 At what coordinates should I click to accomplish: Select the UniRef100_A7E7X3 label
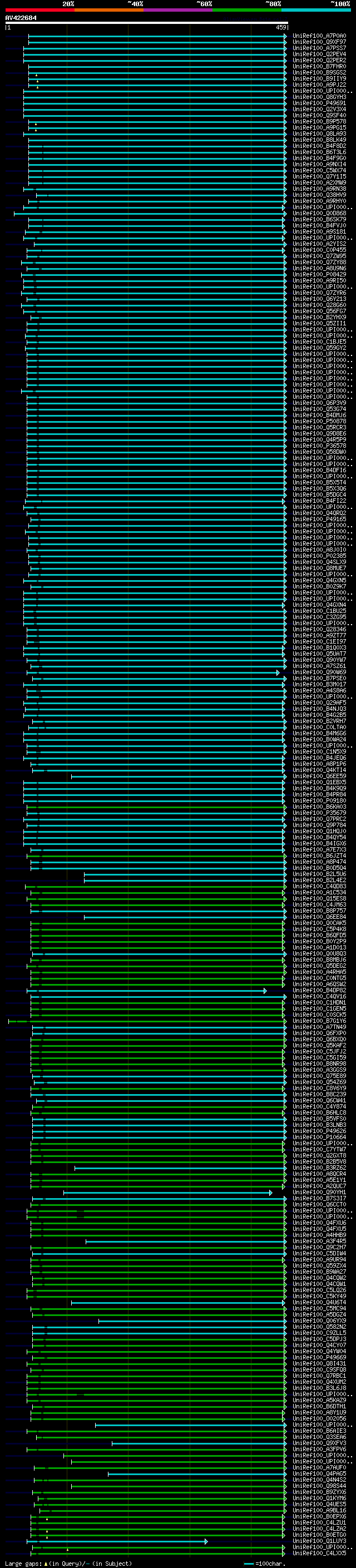[319, 850]
